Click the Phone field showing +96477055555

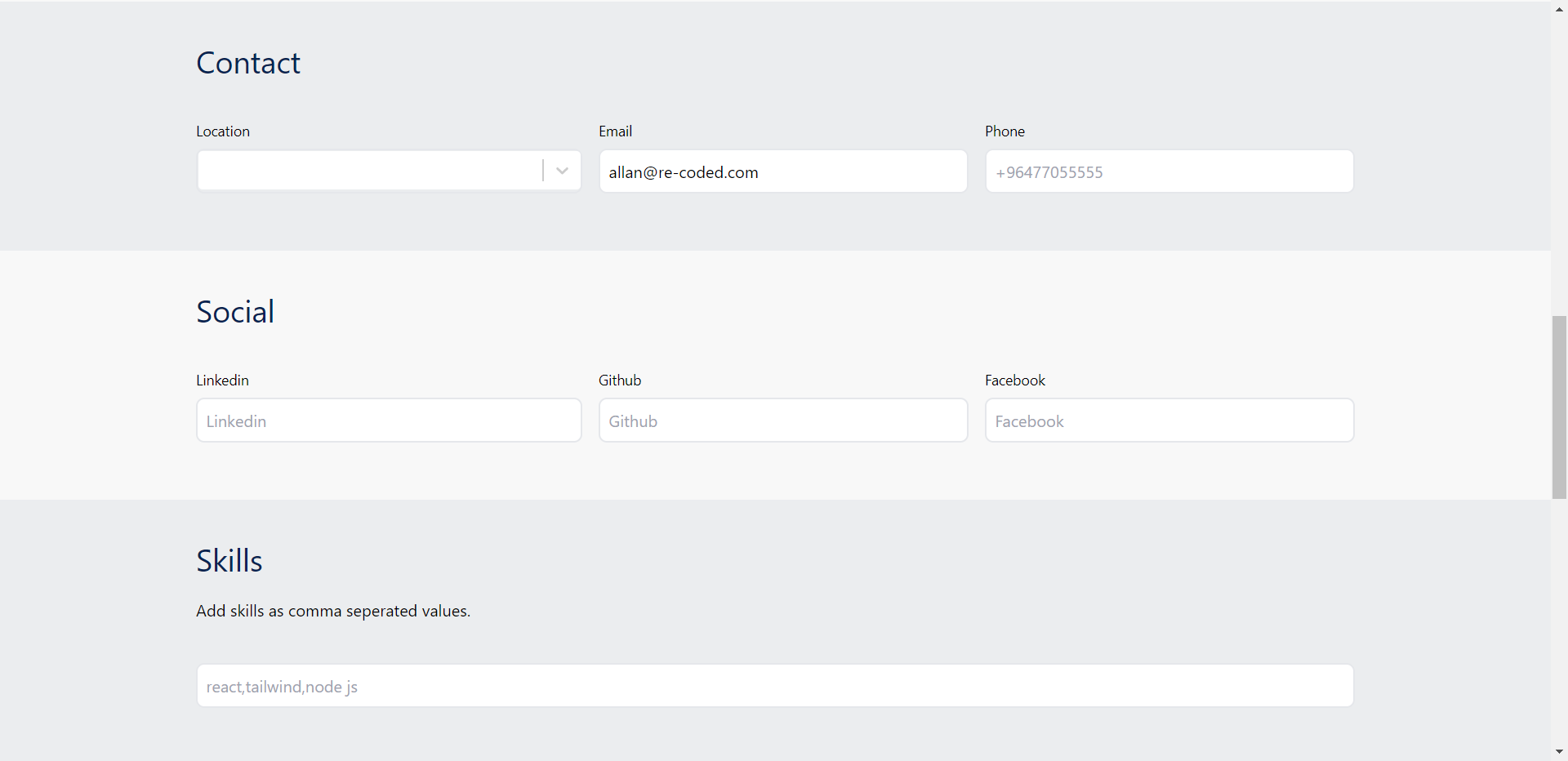point(1169,171)
